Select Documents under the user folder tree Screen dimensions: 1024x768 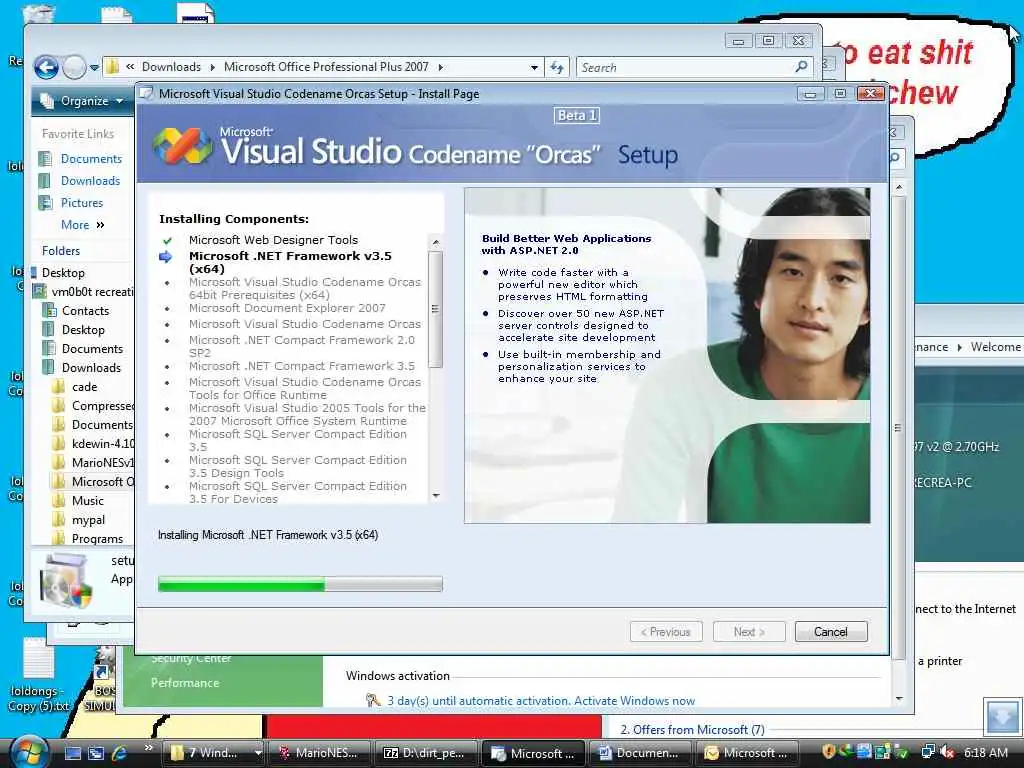click(x=92, y=349)
